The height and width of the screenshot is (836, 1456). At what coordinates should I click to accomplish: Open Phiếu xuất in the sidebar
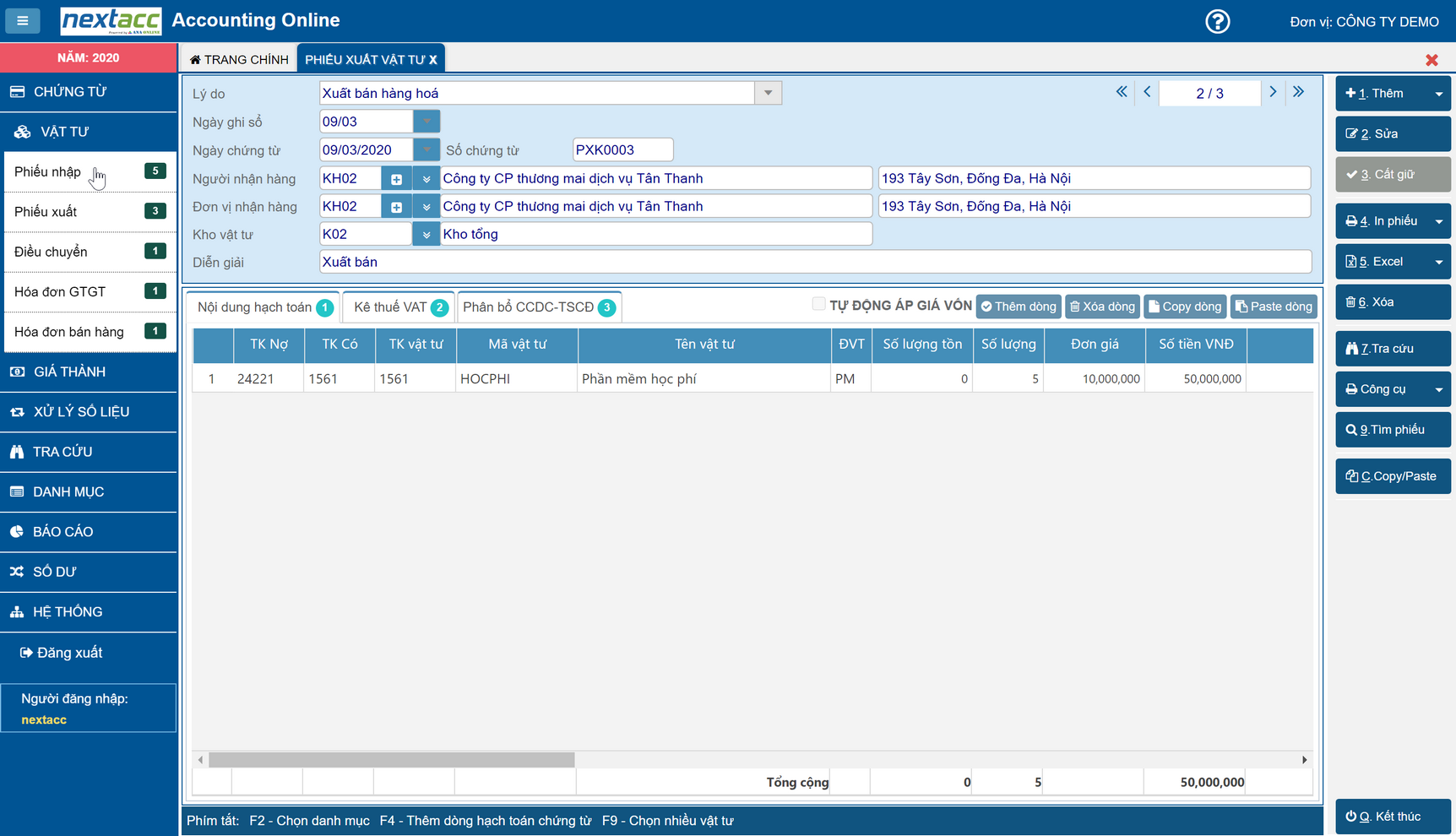pos(46,212)
